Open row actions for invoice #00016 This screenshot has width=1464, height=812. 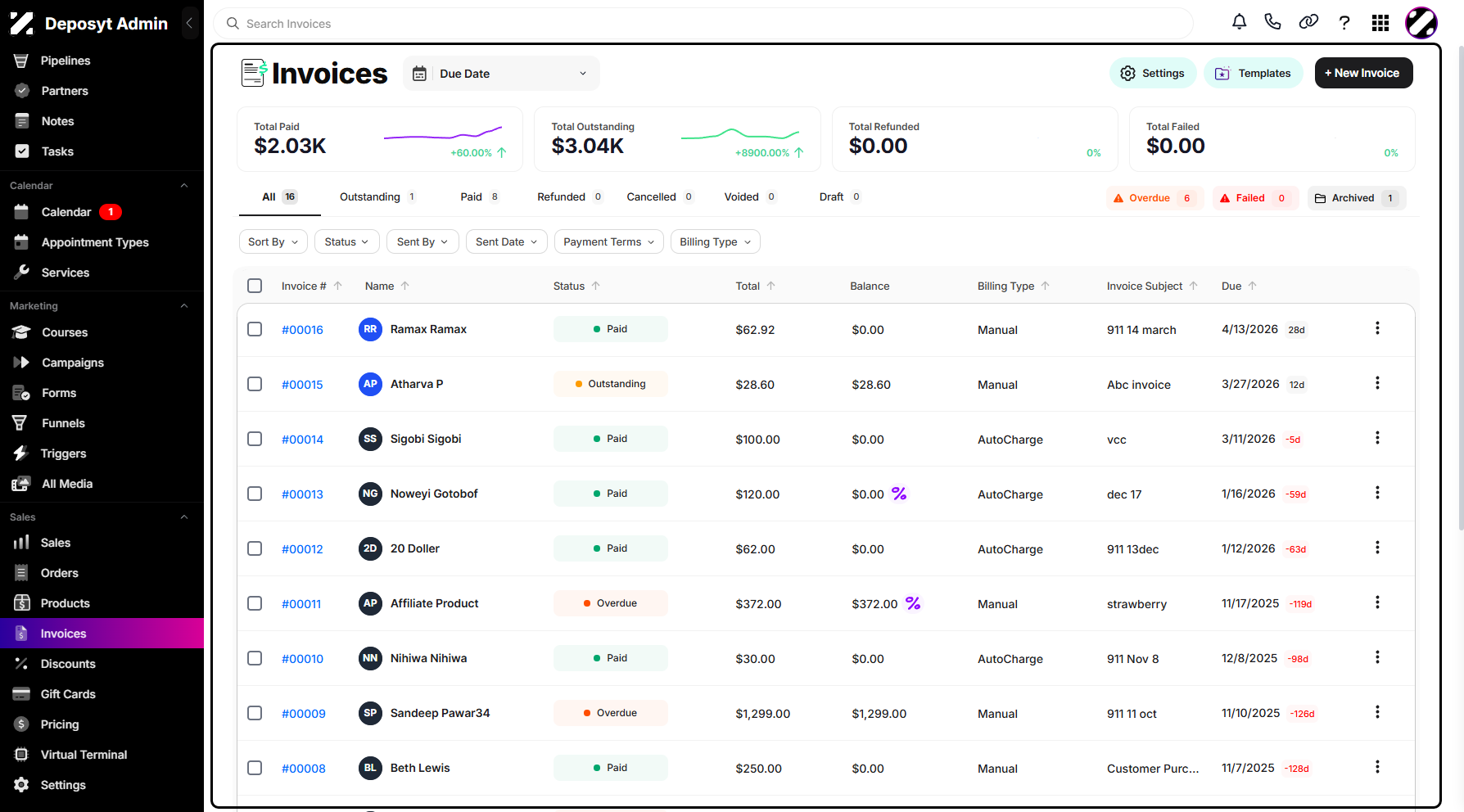click(1377, 328)
